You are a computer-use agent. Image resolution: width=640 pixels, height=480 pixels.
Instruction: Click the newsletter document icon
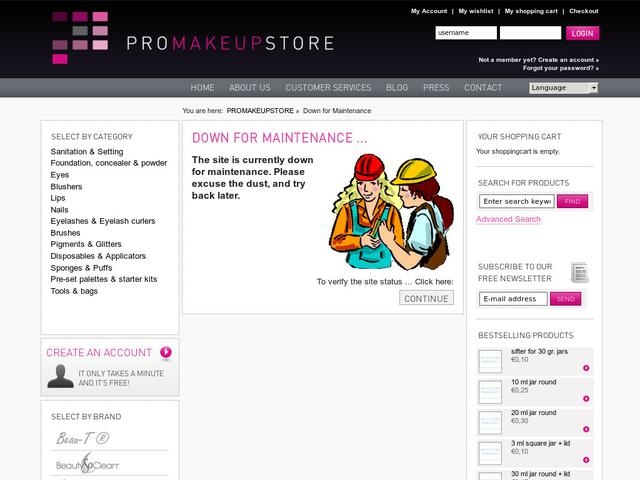580,272
